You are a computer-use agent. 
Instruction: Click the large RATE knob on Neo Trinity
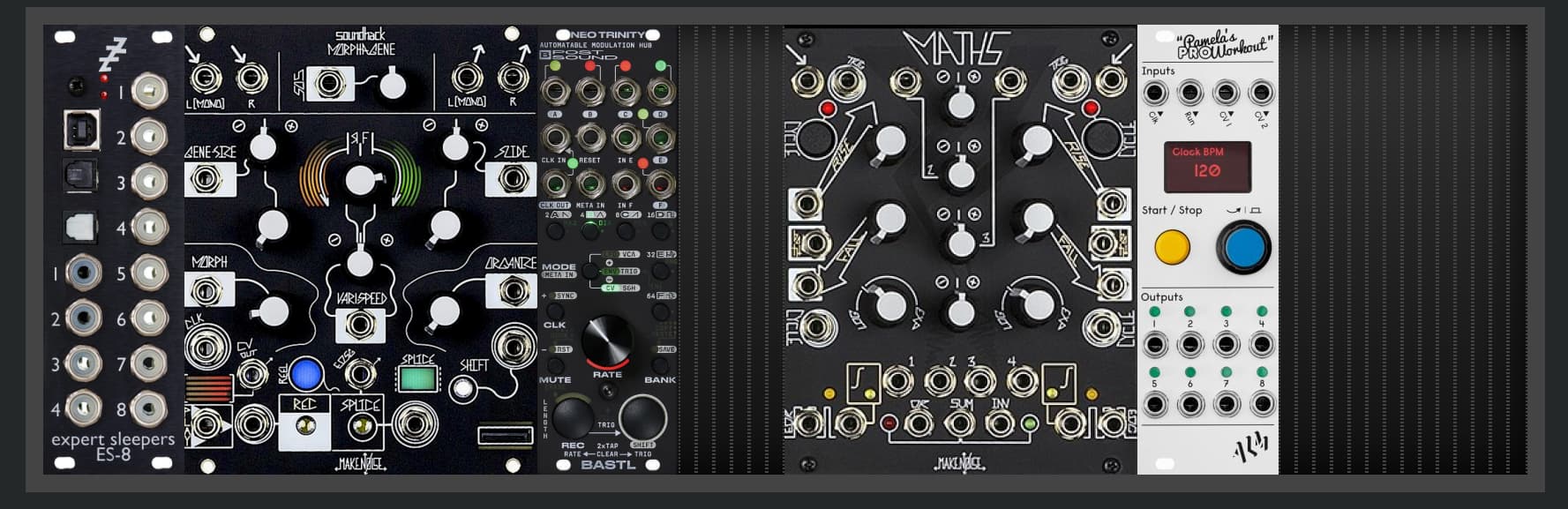pyautogui.click(x=607, y=341)
